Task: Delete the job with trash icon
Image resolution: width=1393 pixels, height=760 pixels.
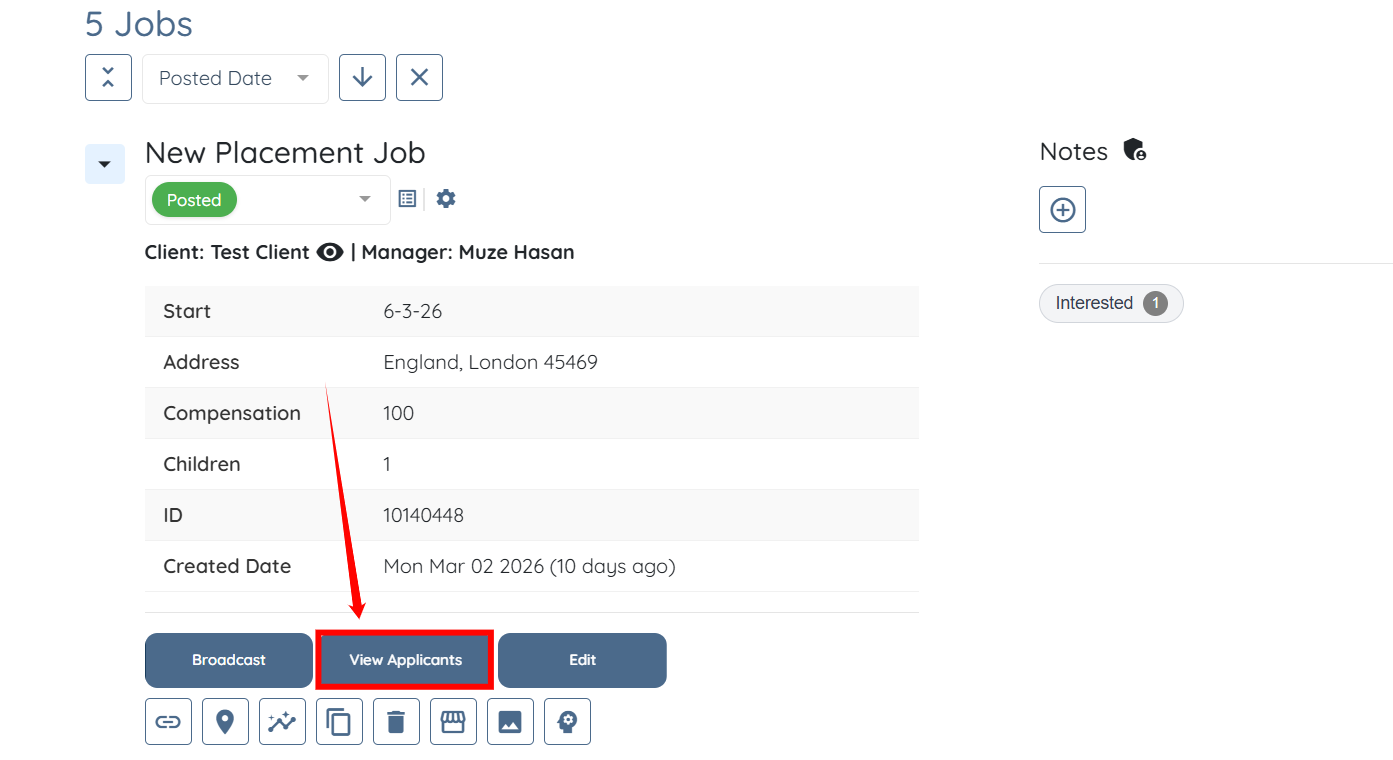Action: (396, 721)
